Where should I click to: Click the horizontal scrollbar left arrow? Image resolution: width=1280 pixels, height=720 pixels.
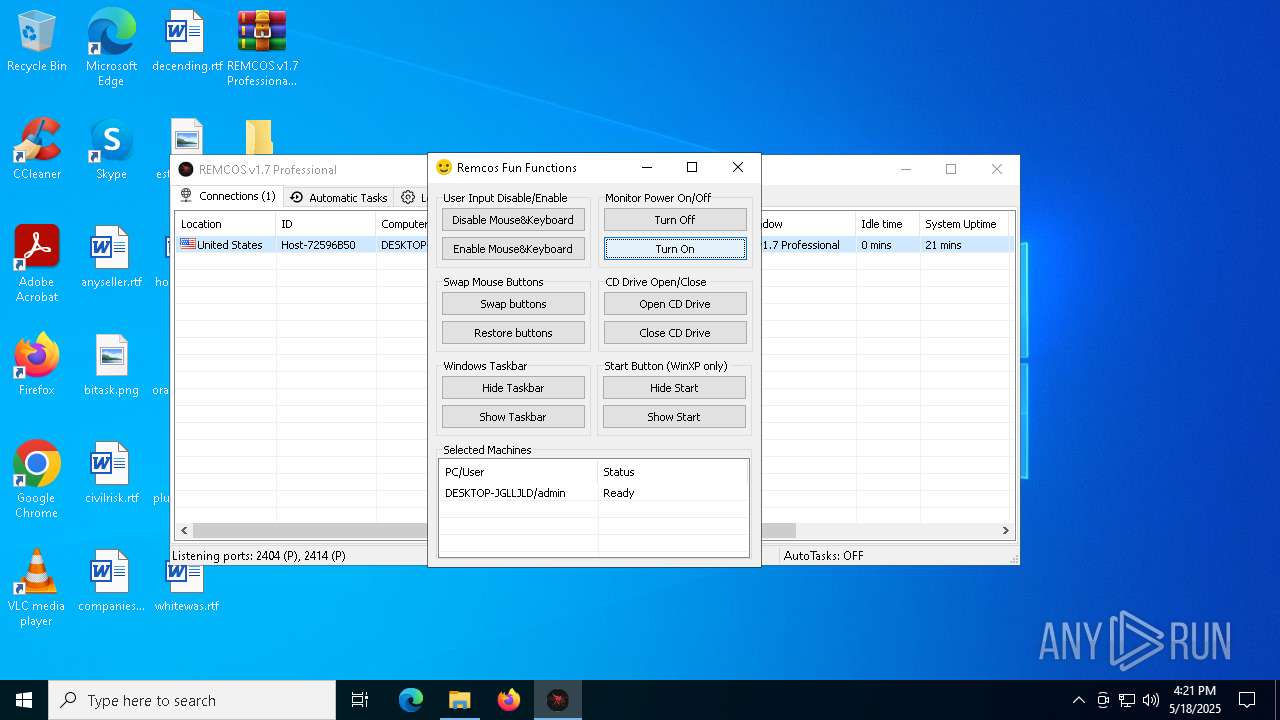point(184,531)
